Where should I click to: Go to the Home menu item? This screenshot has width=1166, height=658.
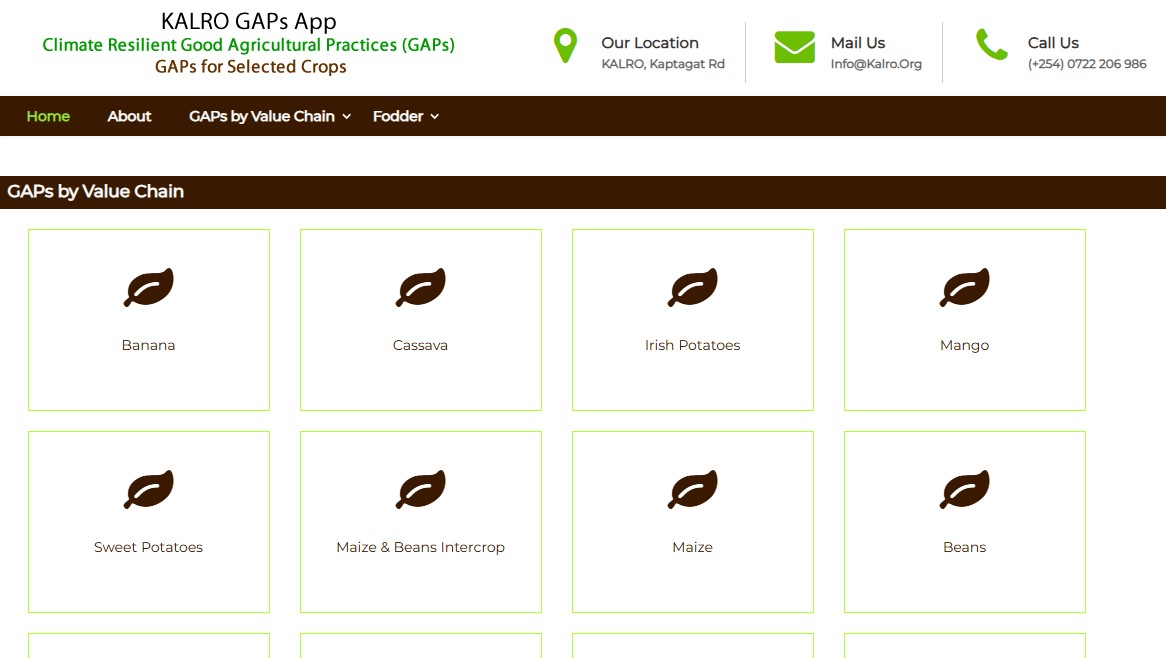point(48,116)
